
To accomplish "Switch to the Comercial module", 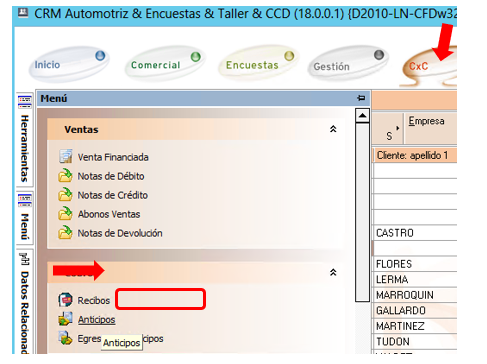I will pyautogui.click(x=164, y=64).
